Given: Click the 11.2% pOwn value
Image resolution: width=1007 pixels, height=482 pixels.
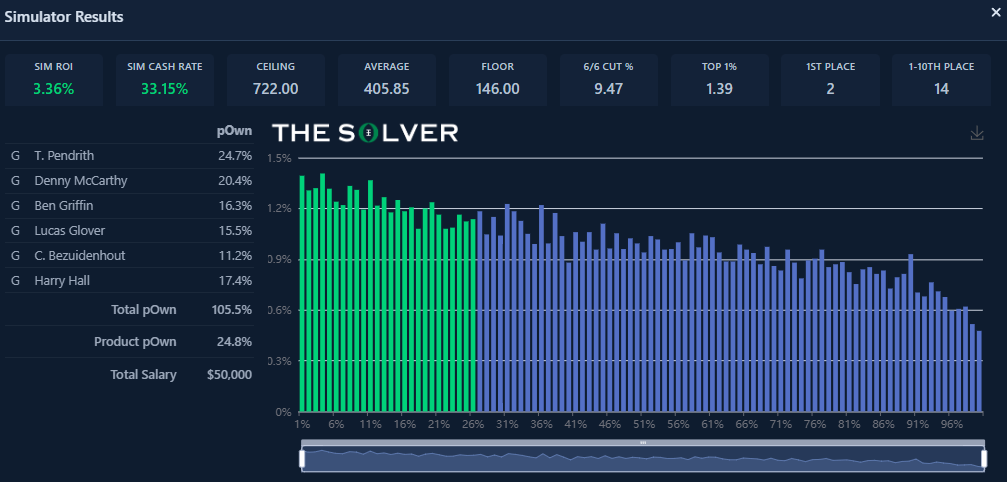Looking at the screenshot, I should 235,255.
